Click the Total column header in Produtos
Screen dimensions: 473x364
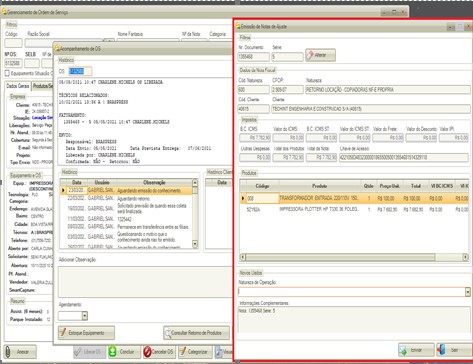click(x=415, y=186)
